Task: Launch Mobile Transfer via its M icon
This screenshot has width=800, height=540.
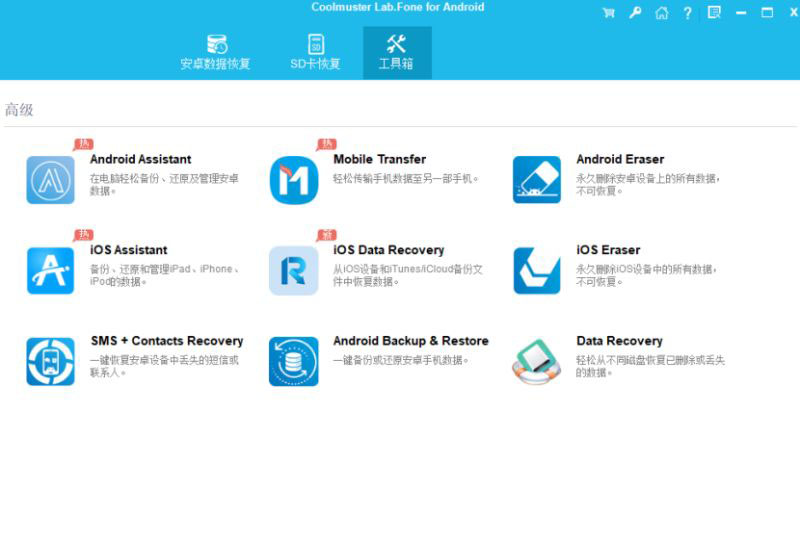Action: (x=293, y=180)
